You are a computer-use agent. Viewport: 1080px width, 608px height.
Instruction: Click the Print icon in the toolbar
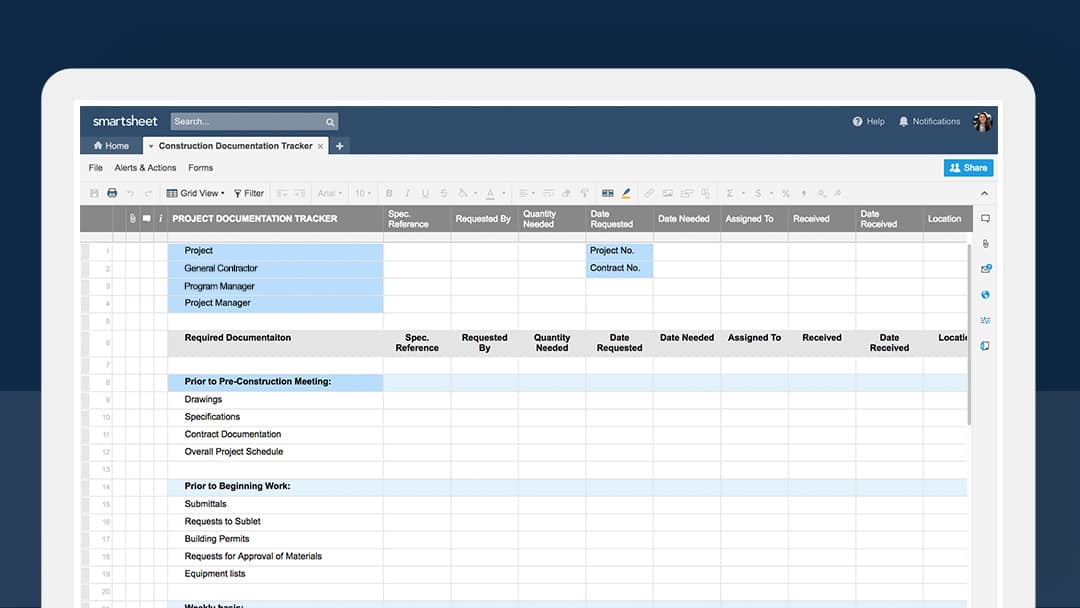tap(112, 193)
